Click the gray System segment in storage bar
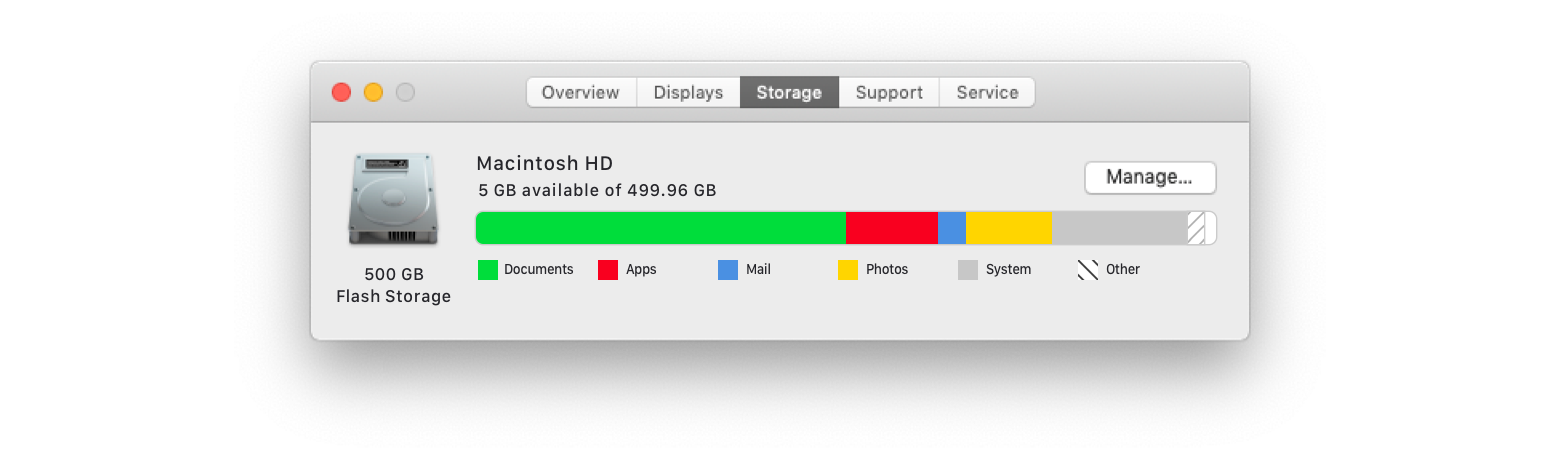 point(1120,228)
